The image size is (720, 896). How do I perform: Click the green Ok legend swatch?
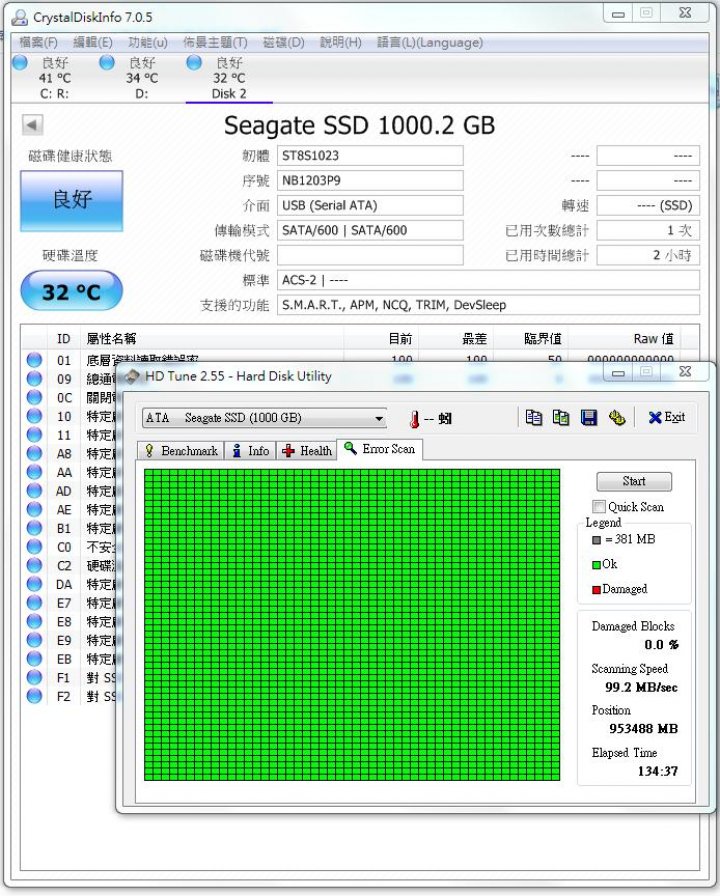pos(596,565)
